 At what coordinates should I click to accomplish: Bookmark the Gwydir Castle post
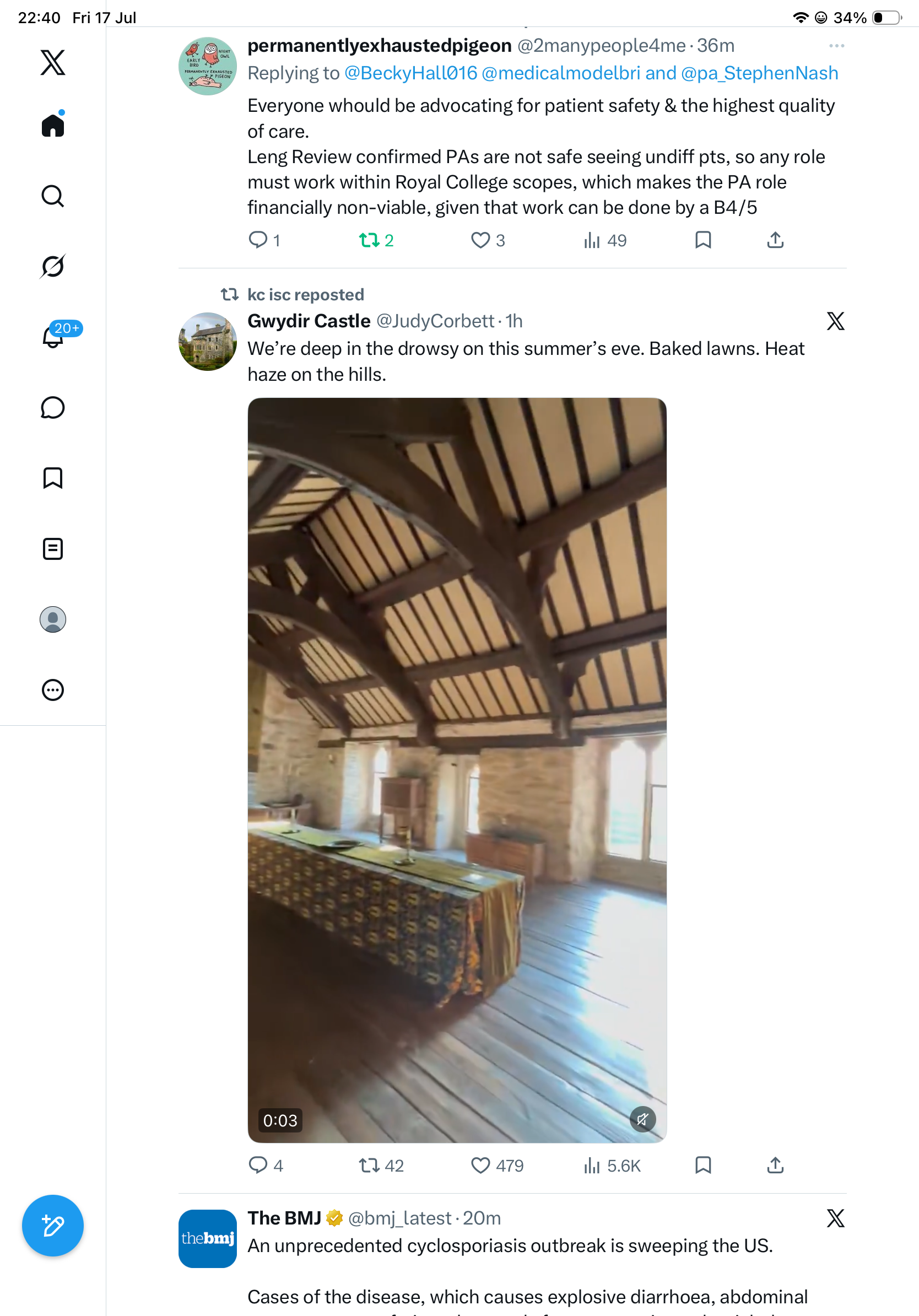(703, 1165)
